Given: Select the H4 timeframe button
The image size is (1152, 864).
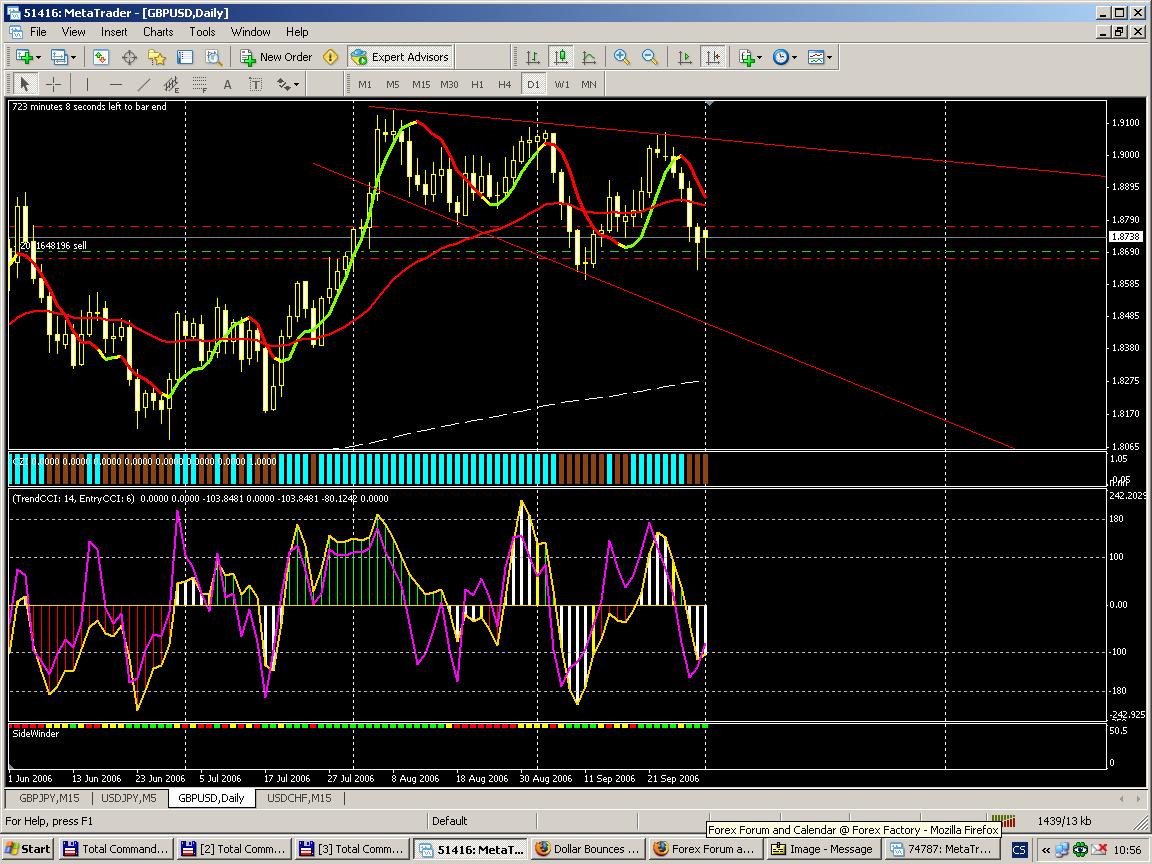Looking at the screenshot, I should pyautogui.click(x=505, y=84).
